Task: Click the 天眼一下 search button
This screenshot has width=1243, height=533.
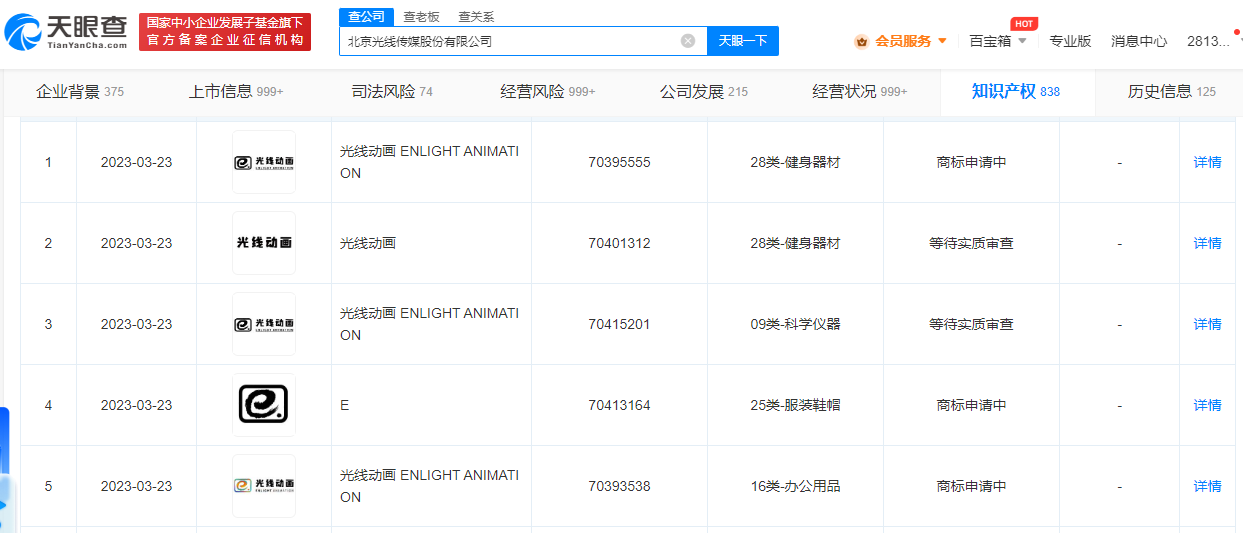Action: coord(743,41)
